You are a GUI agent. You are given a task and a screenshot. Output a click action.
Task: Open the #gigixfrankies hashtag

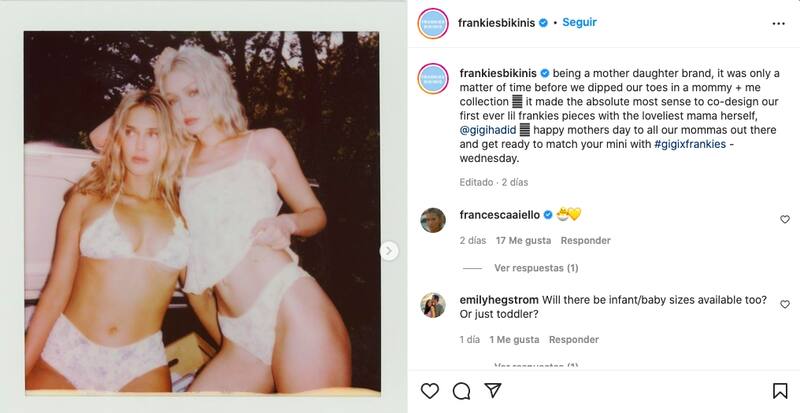click(691, 144)
